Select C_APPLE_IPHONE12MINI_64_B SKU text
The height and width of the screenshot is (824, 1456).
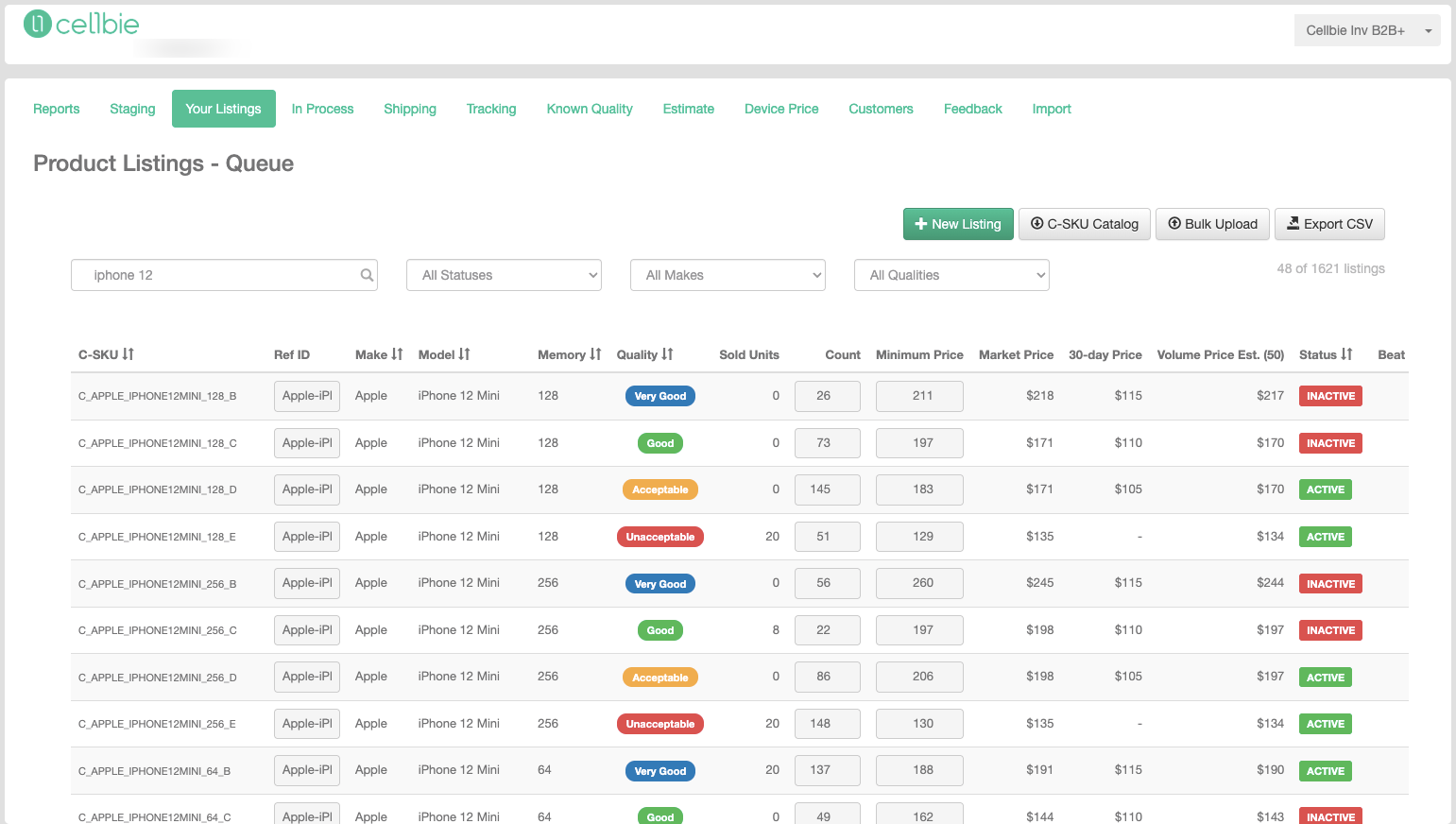click(x=155, y=771)
